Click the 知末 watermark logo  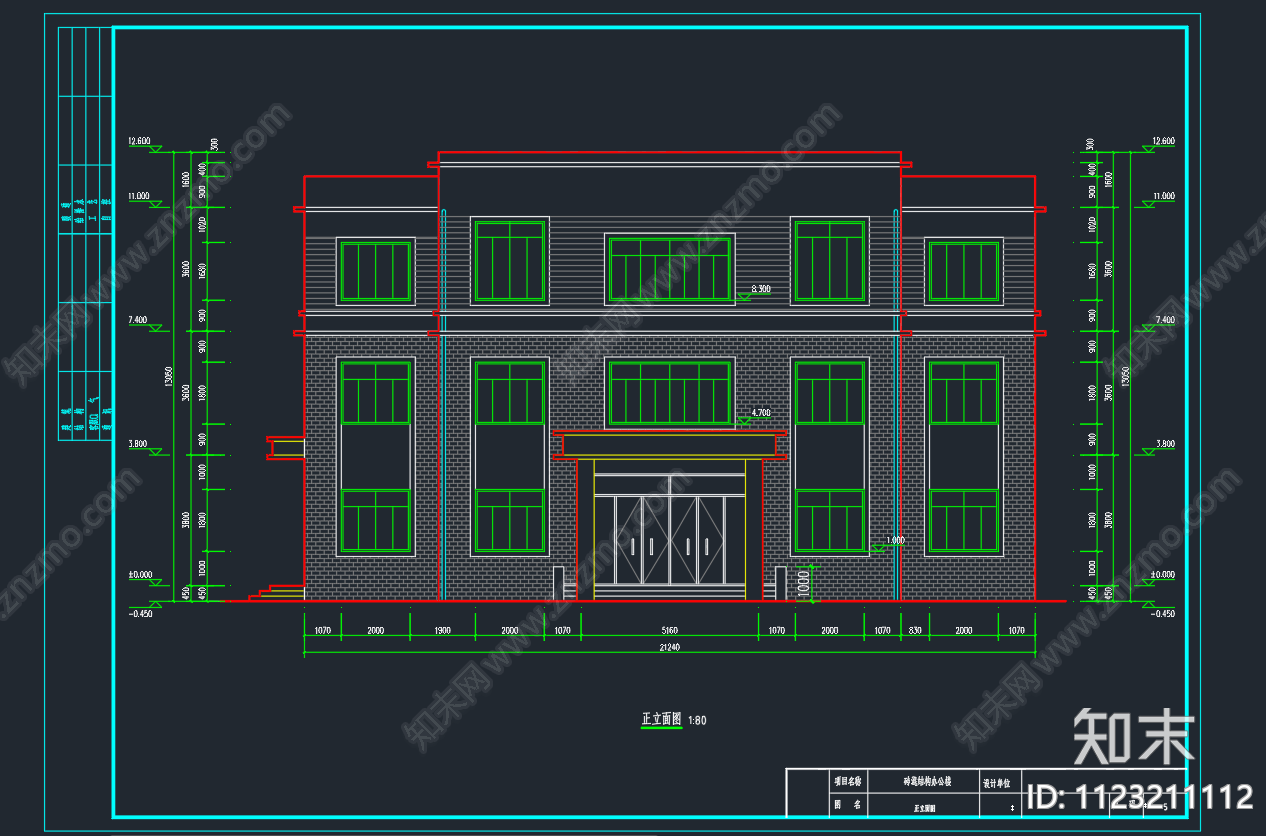click(x=1133, y=737)
